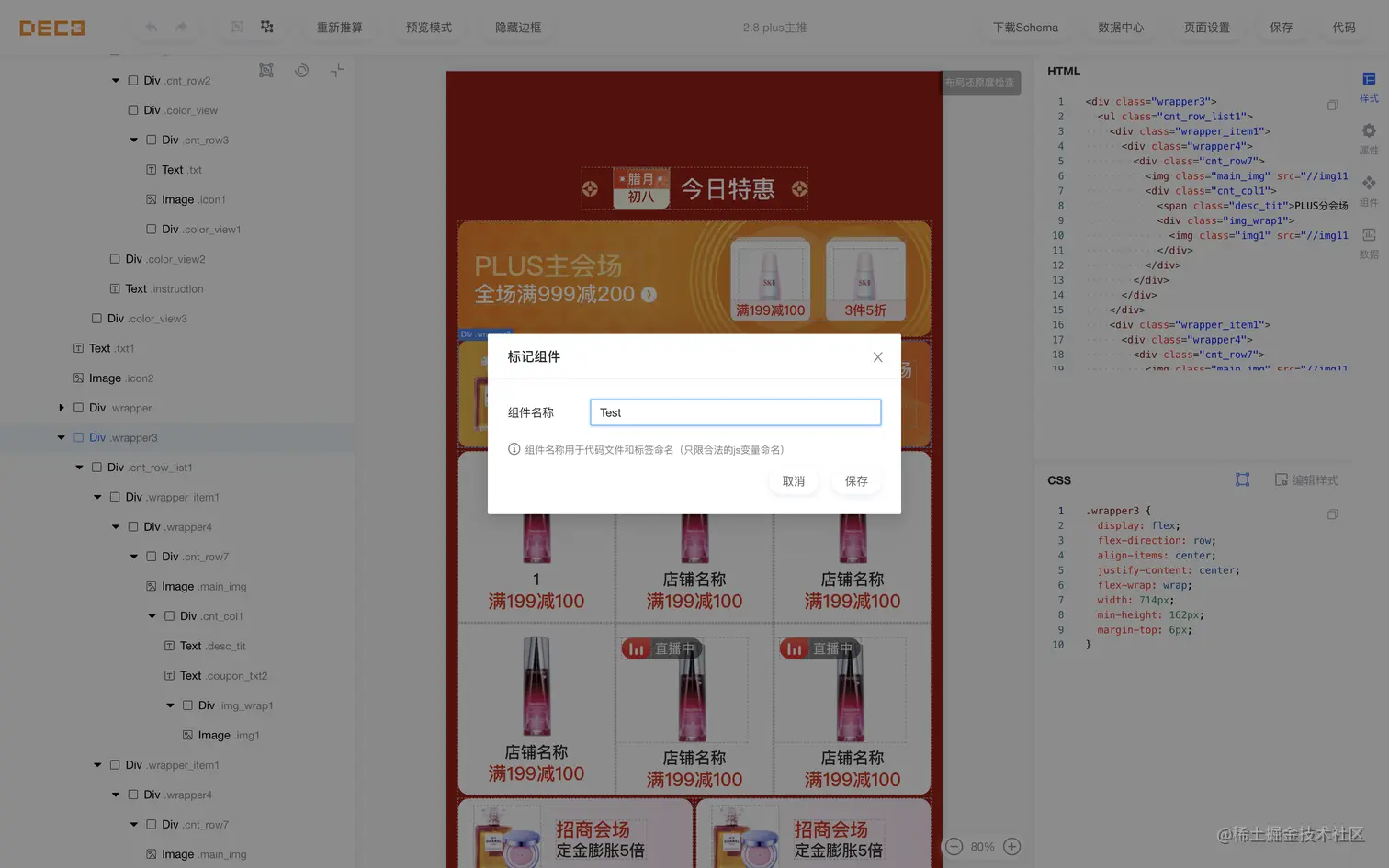This screenshot has height=868, width=1389.
Task: Click the 今日特惠 heading in canvas
Action: 728,189
